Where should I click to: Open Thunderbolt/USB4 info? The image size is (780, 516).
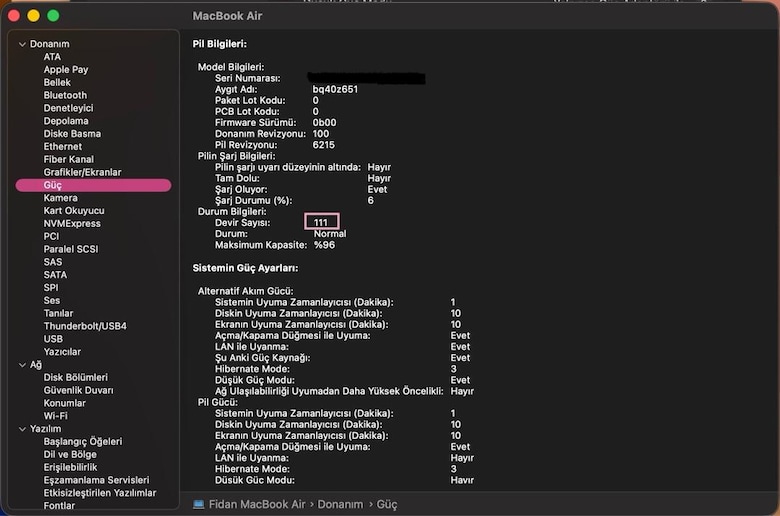(85, 326)
